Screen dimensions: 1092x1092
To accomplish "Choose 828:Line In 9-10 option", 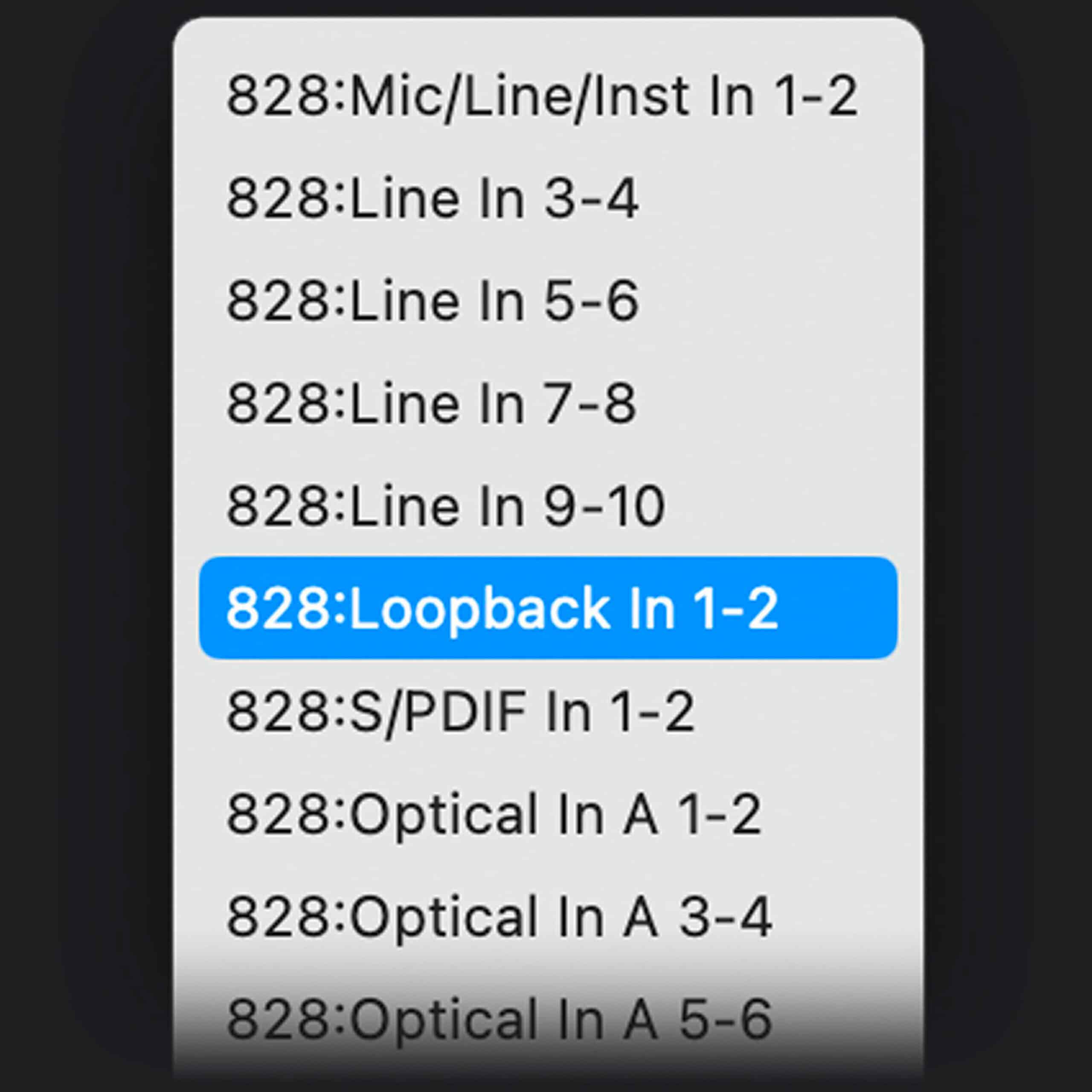I will 445,506.
